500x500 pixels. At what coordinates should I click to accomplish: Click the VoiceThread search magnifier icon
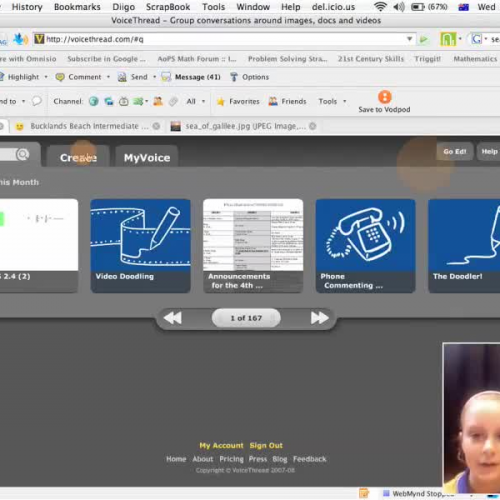23,154
